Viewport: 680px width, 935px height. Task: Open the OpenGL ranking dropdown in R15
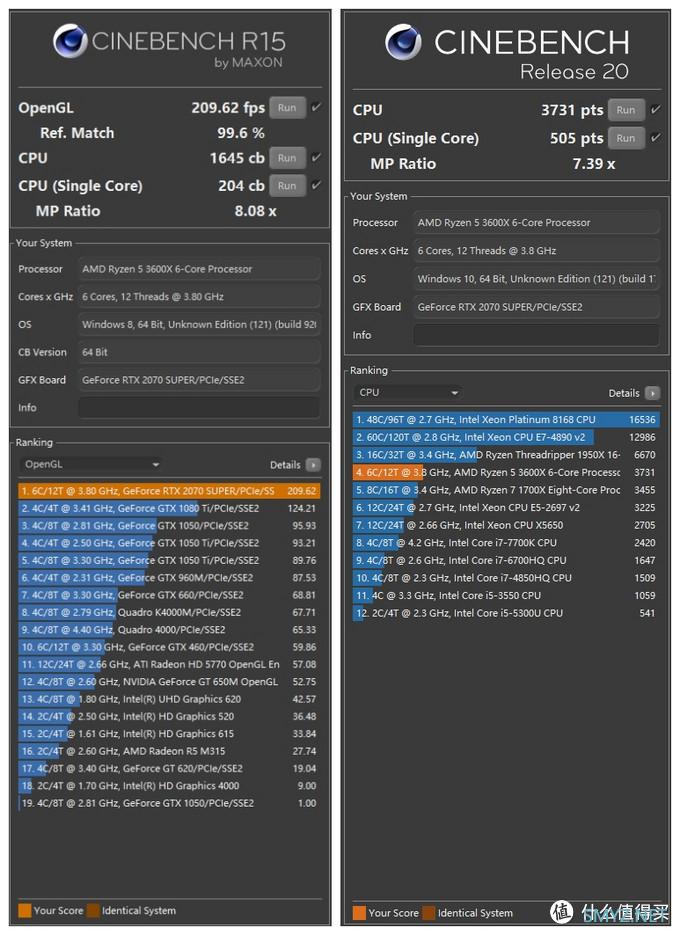[91, 464]
